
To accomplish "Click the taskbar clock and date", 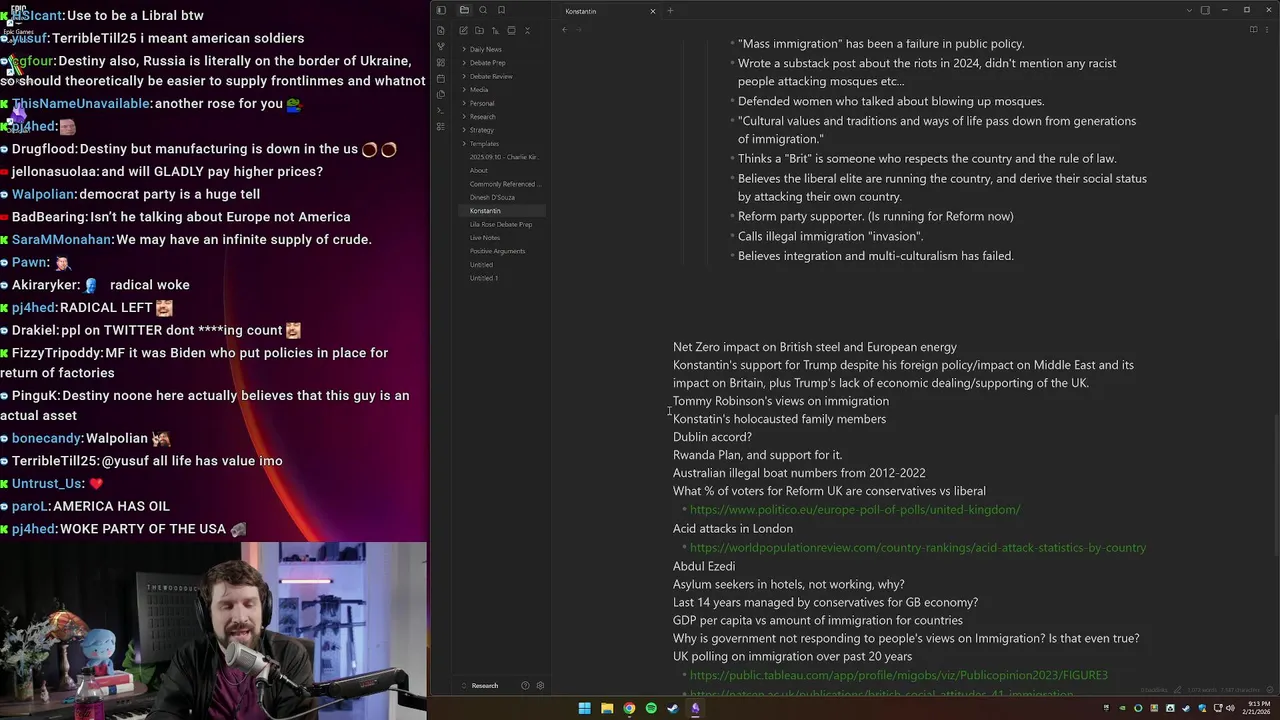I will pos(1257,708).
